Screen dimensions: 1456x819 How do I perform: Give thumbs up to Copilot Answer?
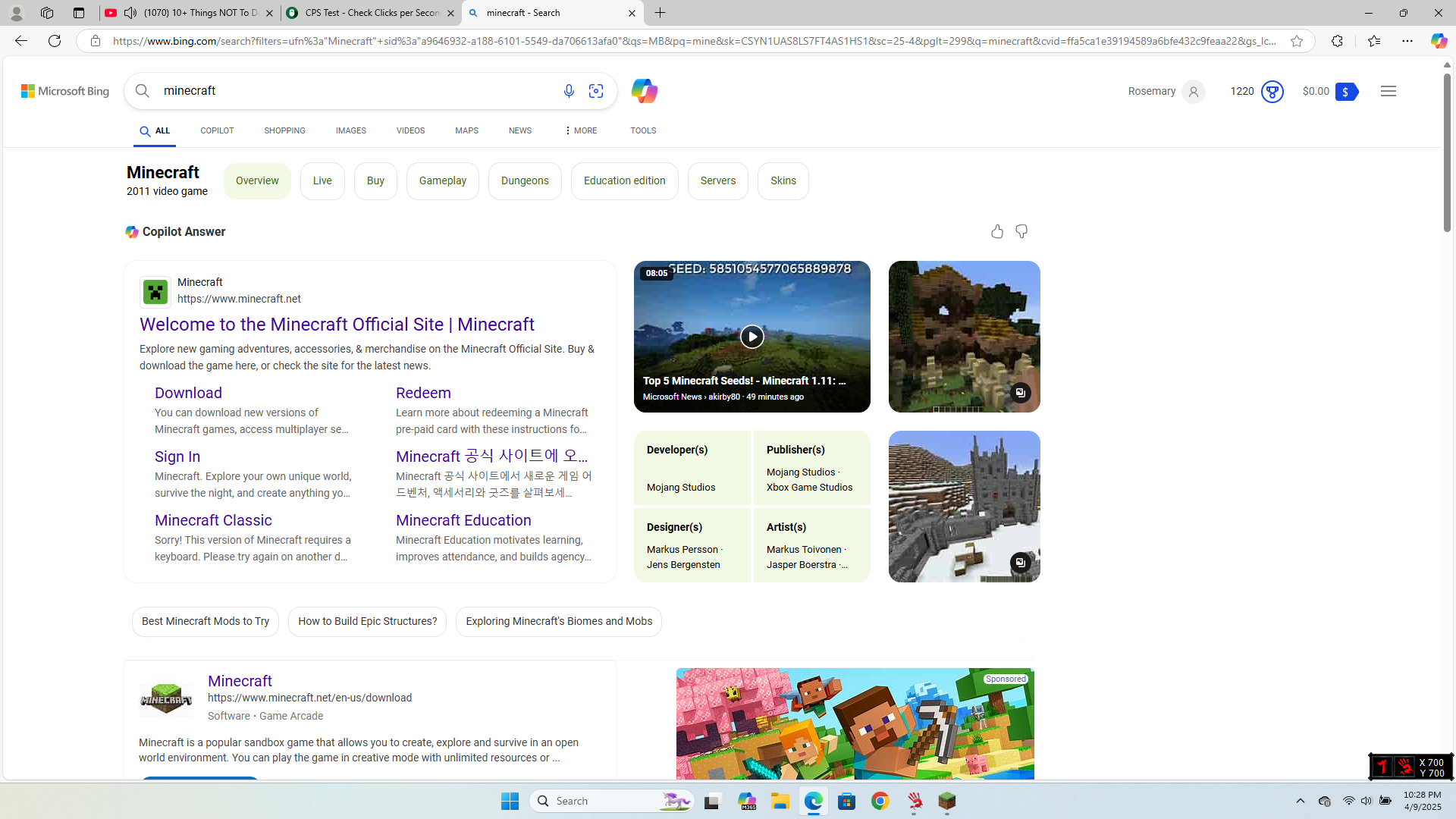997,231
